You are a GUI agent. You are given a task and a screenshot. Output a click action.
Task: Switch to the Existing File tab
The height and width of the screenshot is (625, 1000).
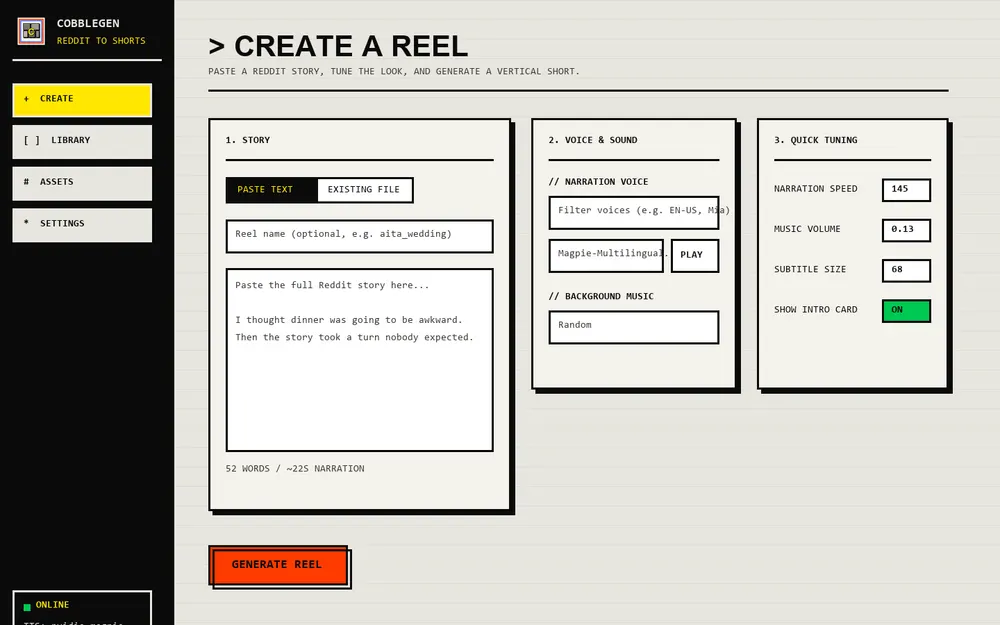coord(364,190)
